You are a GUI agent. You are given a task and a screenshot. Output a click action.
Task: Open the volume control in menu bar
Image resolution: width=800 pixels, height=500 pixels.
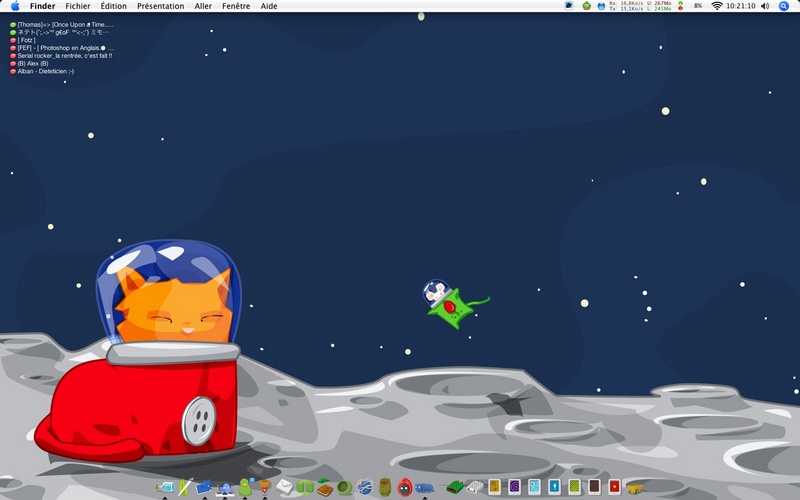click(x=765, y=6)
